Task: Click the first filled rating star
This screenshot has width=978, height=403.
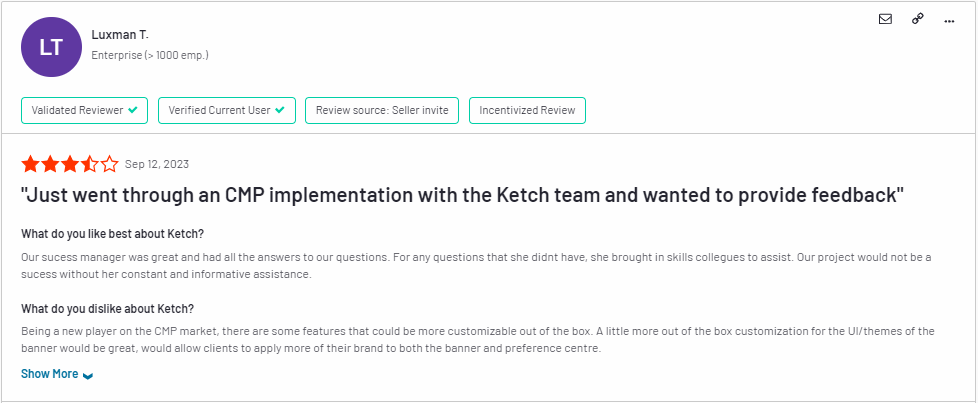Action: click(x=30, y=165)
